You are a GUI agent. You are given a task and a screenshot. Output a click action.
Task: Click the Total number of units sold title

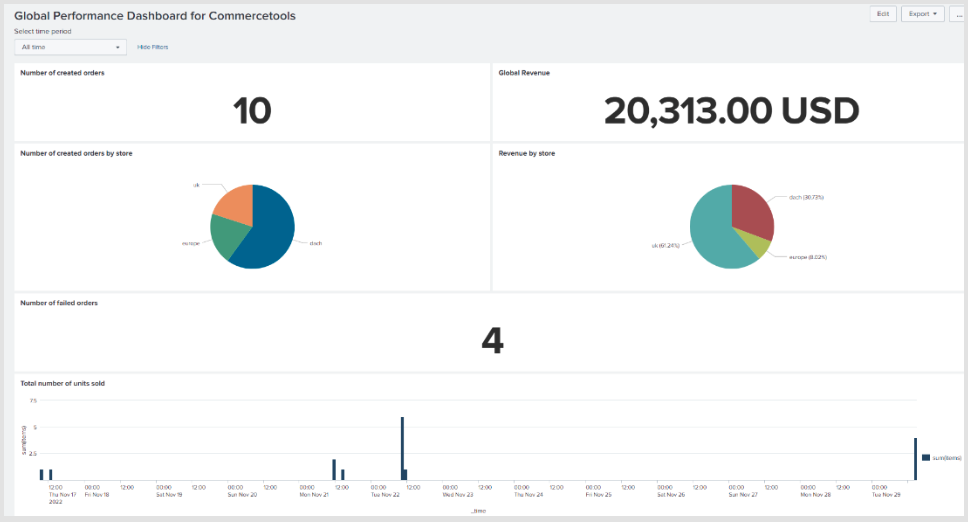62,383
